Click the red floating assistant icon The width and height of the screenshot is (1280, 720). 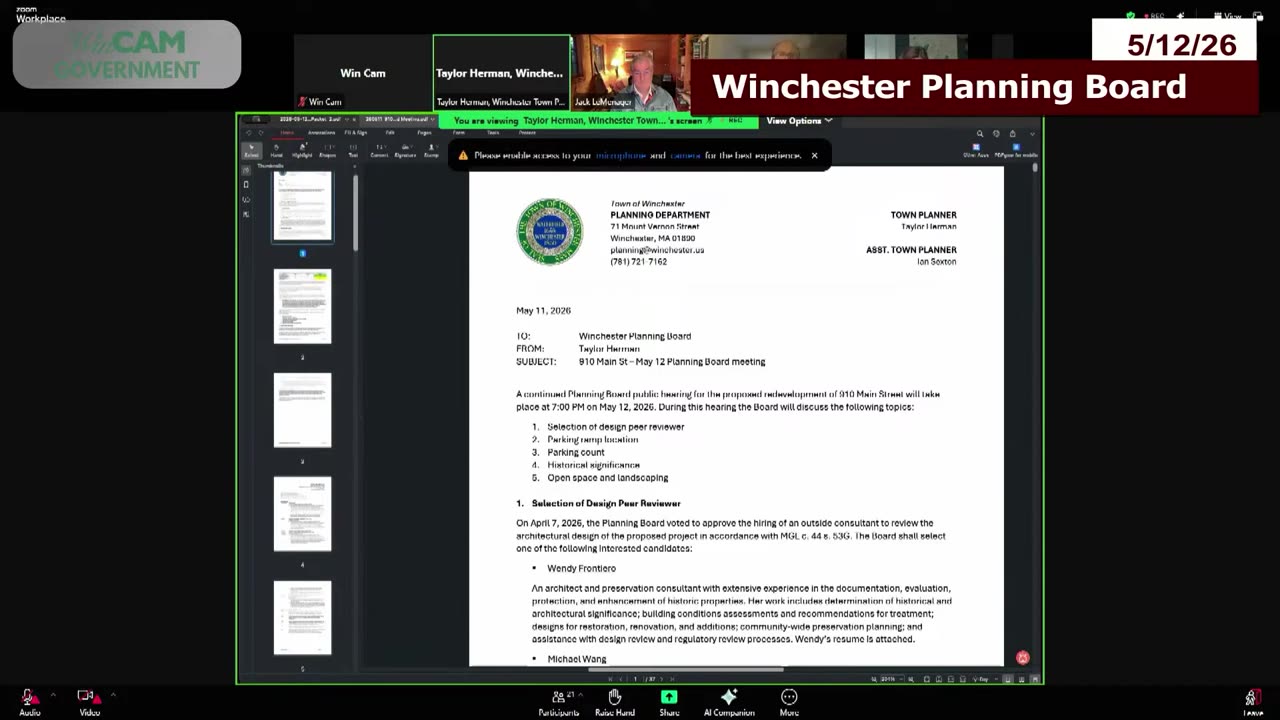1022,657
